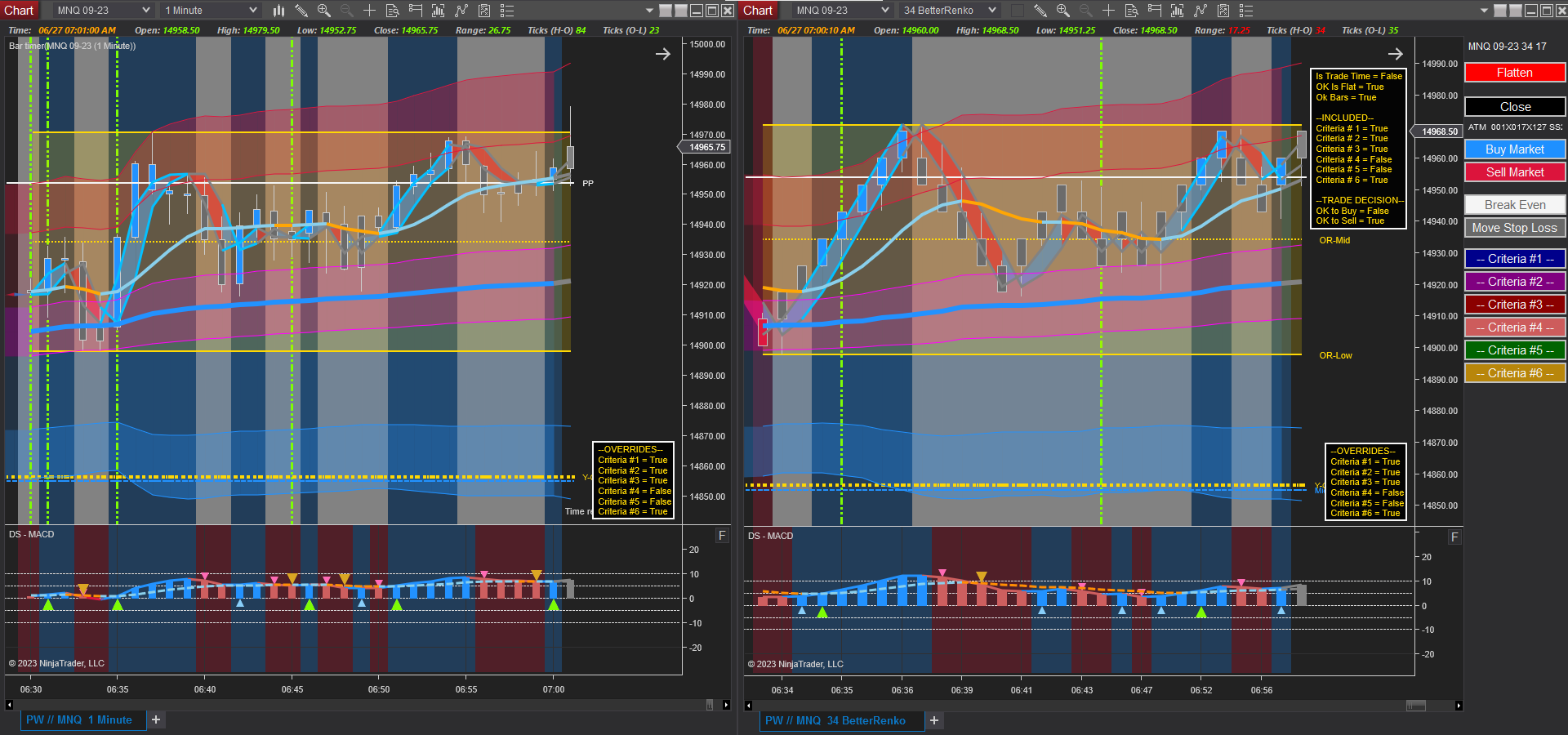The image size is (1568, 735).
Task: Click Chart label of left window
Action: (19, 11)
